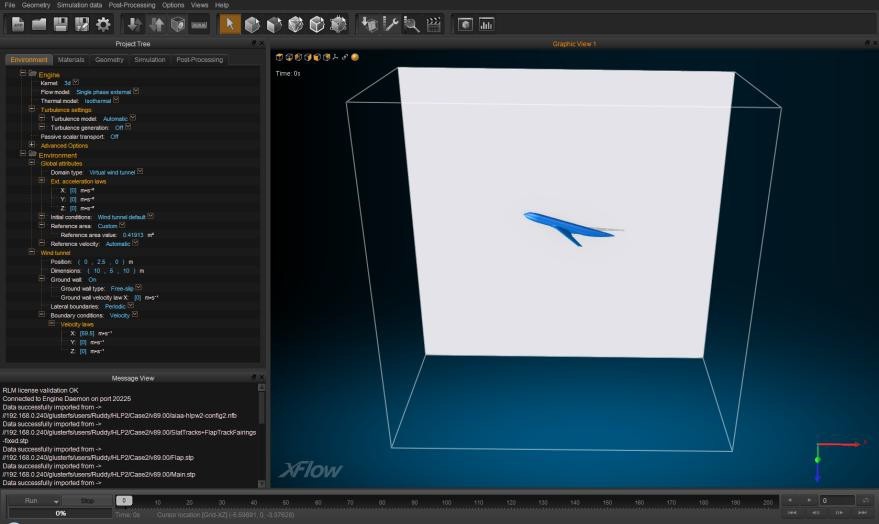
Task: Toggle Turbulence generation Off setting
Action: 119,127
